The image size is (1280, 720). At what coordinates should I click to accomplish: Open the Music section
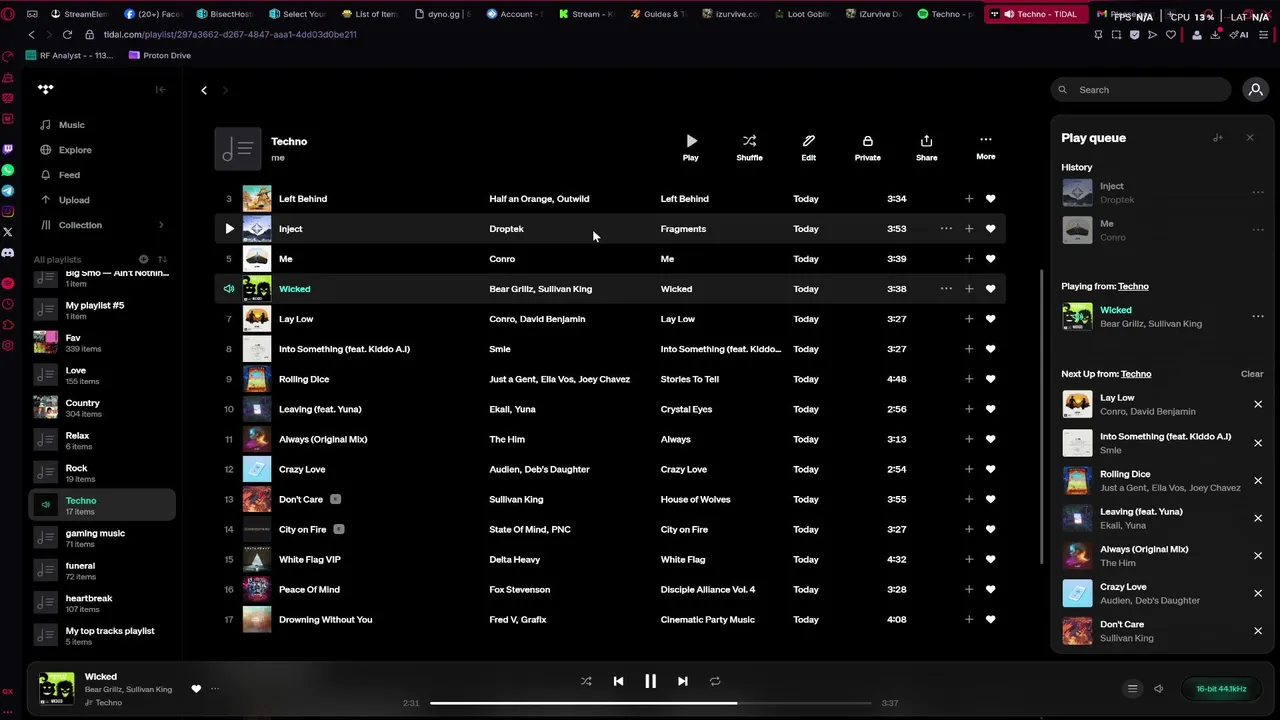pyautogui.click(x=71, y=125)
